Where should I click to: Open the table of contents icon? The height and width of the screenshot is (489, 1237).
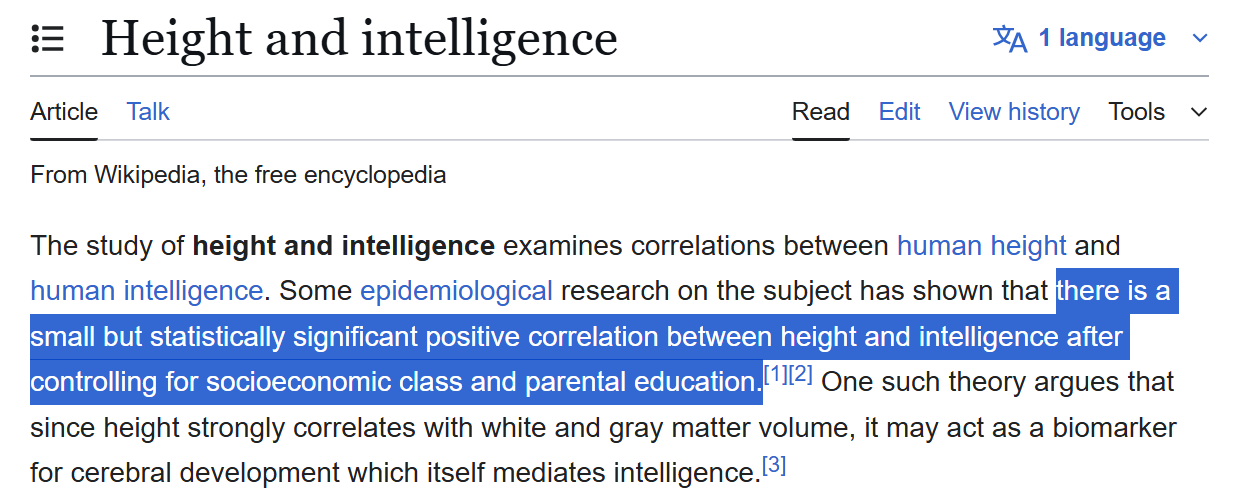coord(48,39)
